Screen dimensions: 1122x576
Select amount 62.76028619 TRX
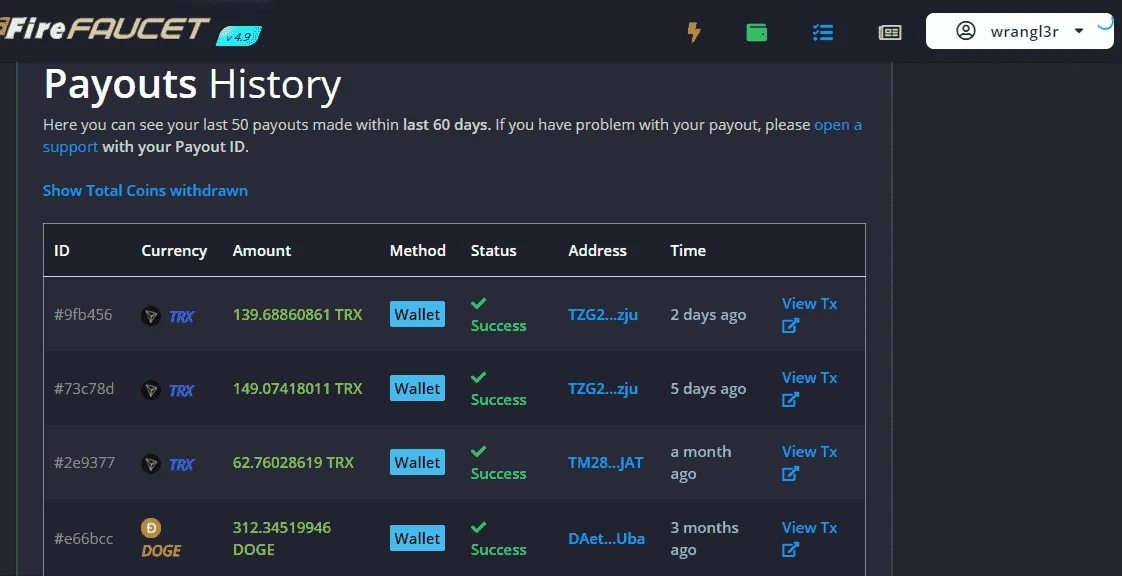[293, 462]
